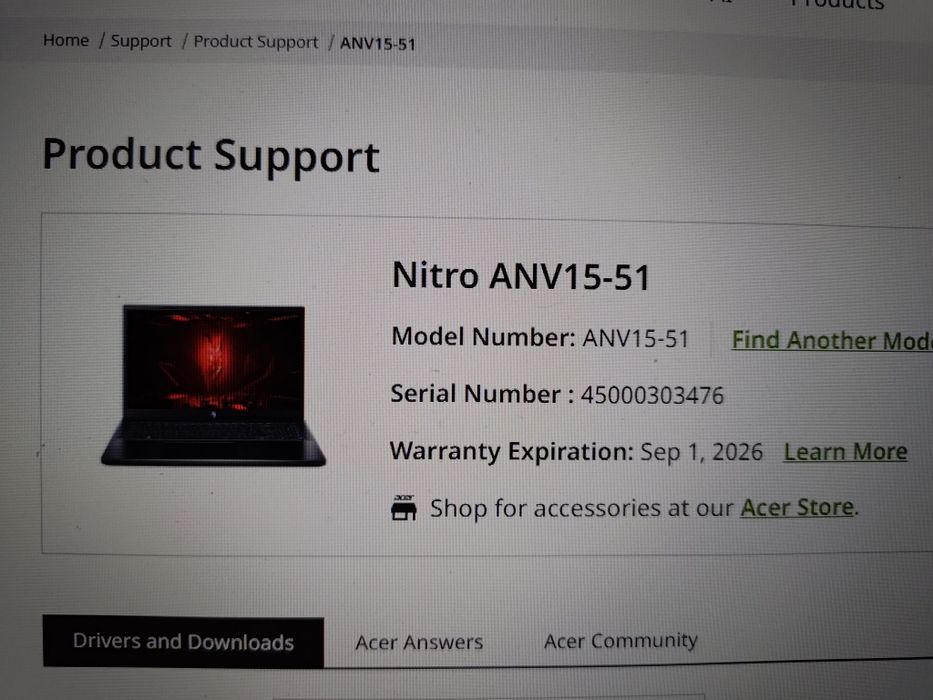Select the serial number 45000303476 text

click(x=652, y=395)
